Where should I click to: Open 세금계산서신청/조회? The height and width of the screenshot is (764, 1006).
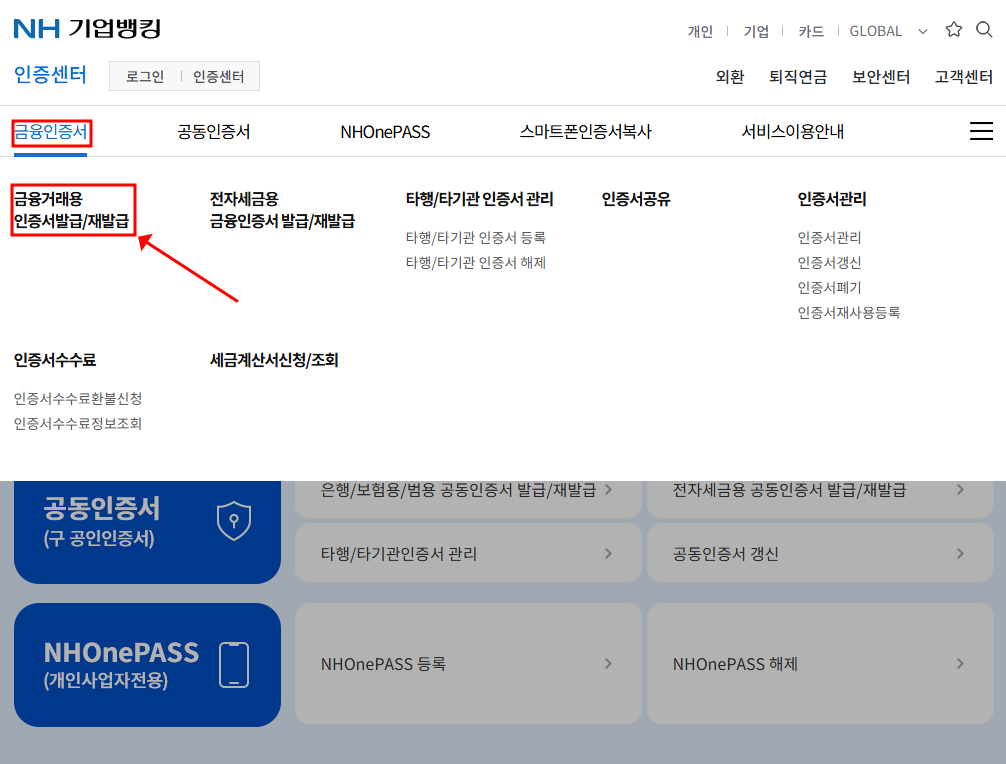(274, 360)
